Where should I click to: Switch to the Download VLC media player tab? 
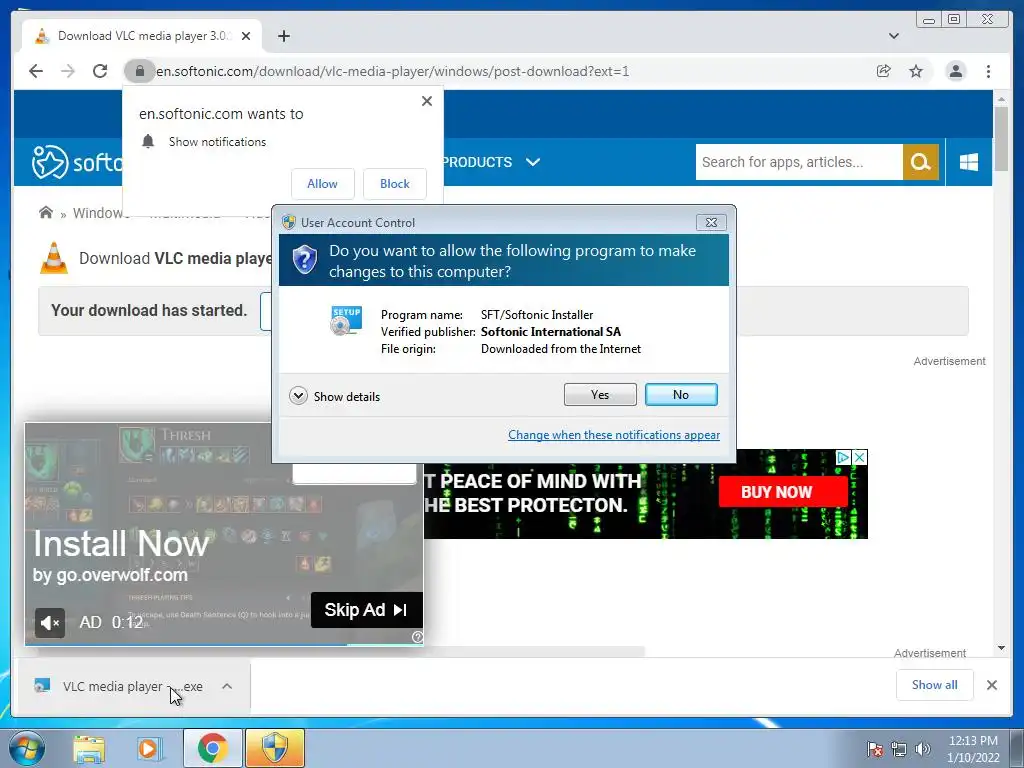142,36
